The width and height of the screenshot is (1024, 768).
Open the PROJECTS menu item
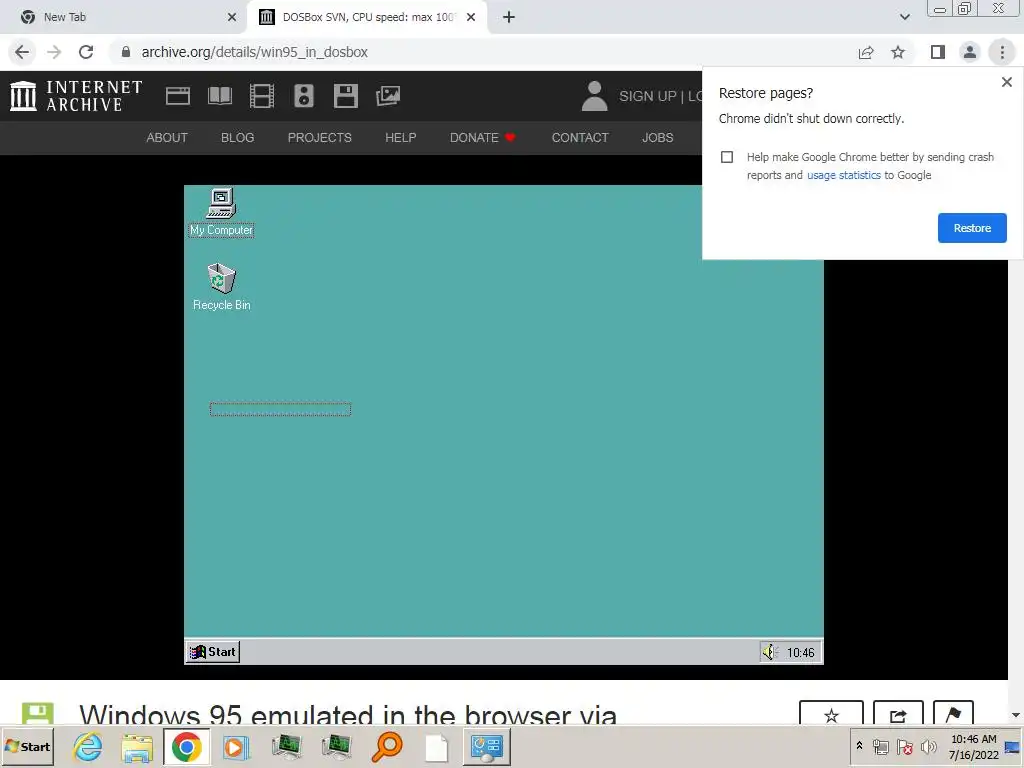click(319, 138)
